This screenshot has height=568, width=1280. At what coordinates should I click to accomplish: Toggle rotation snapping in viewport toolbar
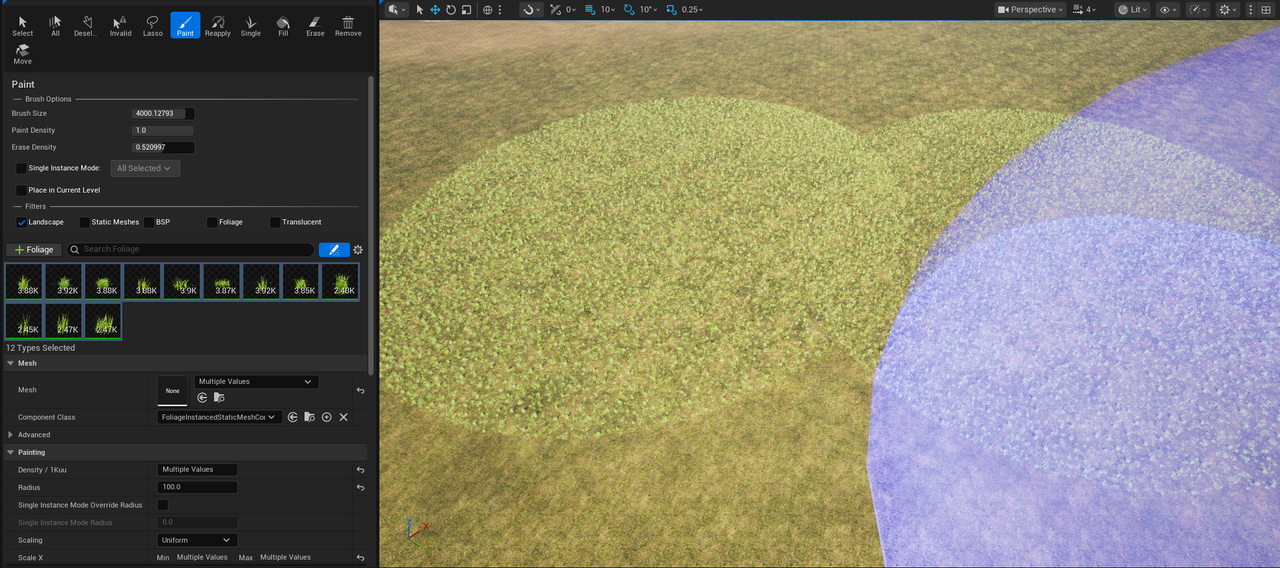click(x=629, y=9)
